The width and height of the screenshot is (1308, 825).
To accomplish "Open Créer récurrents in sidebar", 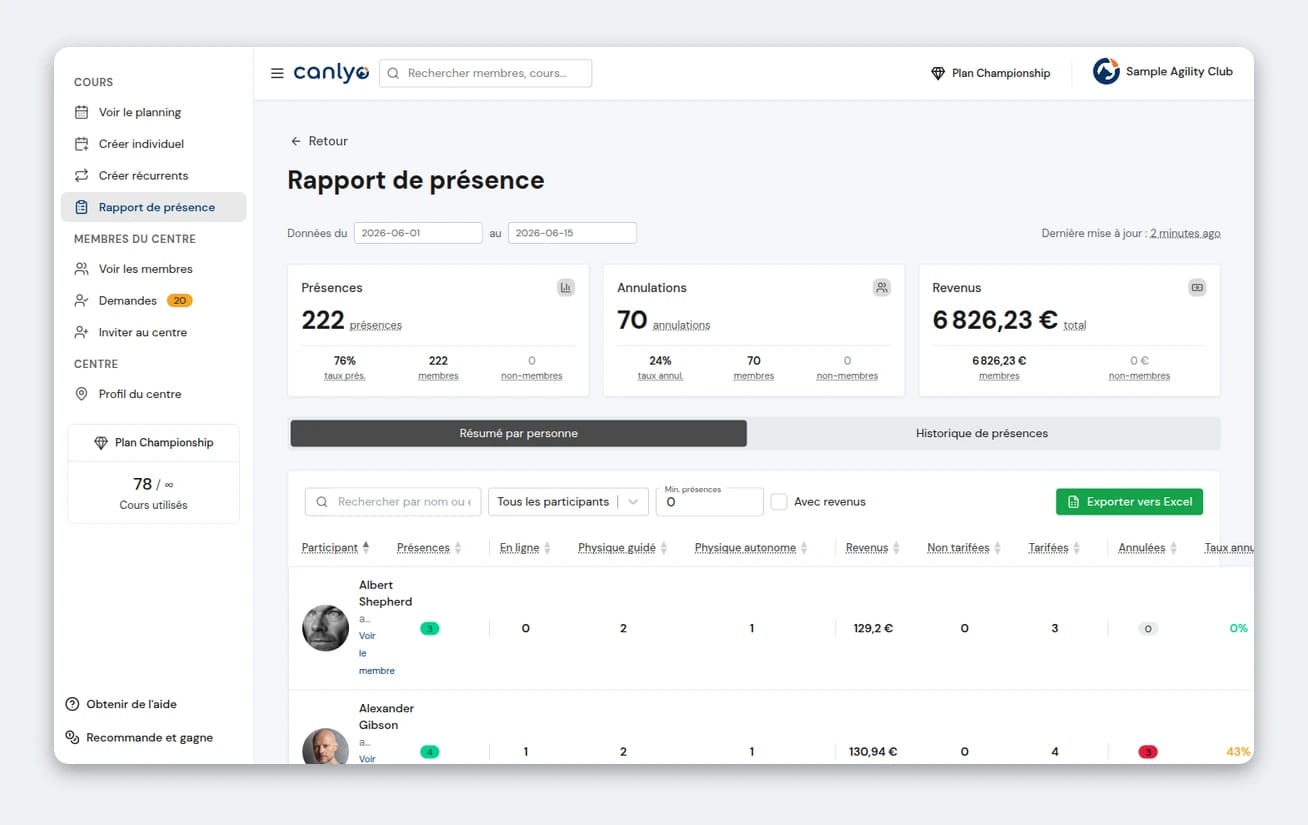I will click(153, 175).
